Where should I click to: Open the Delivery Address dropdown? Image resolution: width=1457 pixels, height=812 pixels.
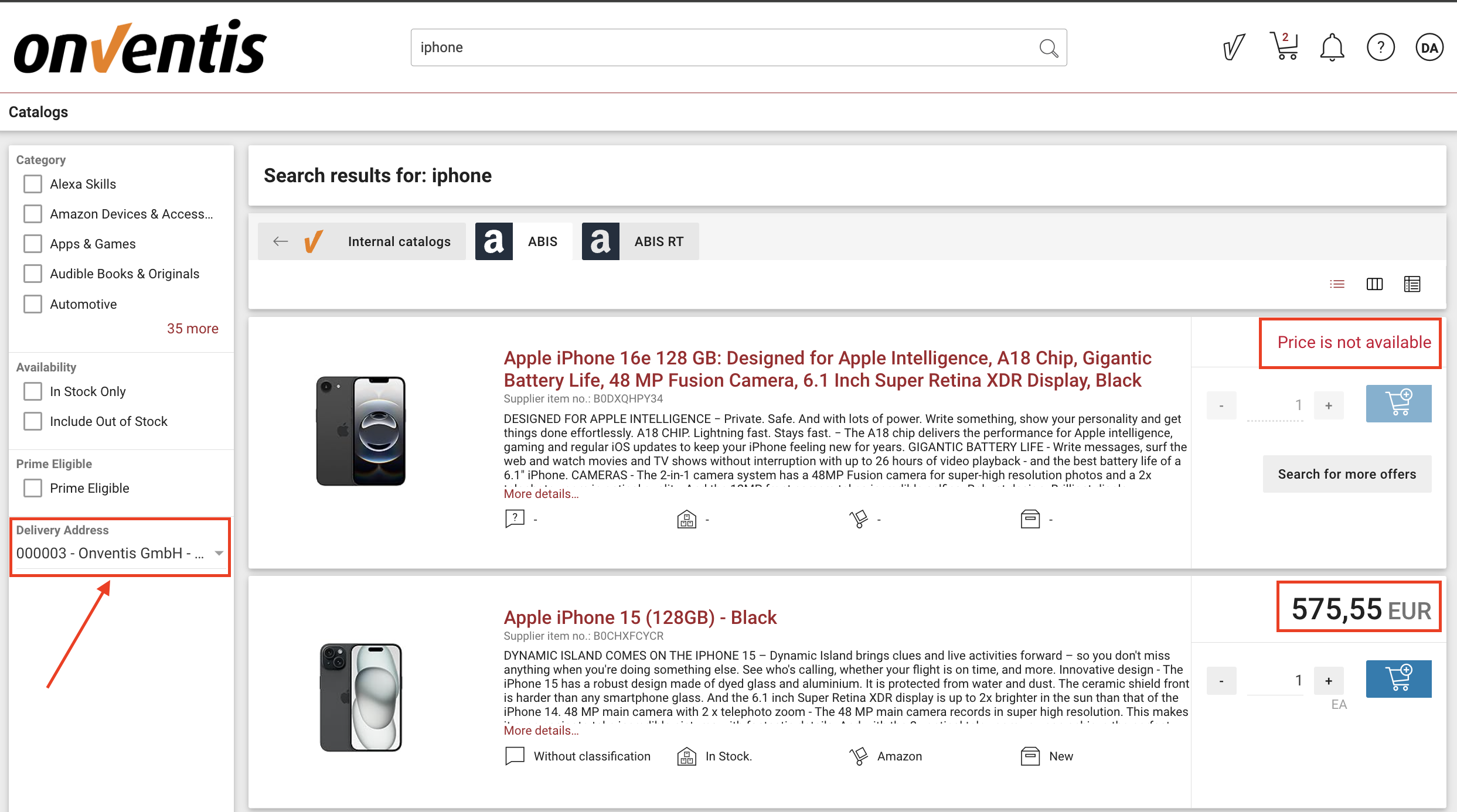(x=120, y=552)
